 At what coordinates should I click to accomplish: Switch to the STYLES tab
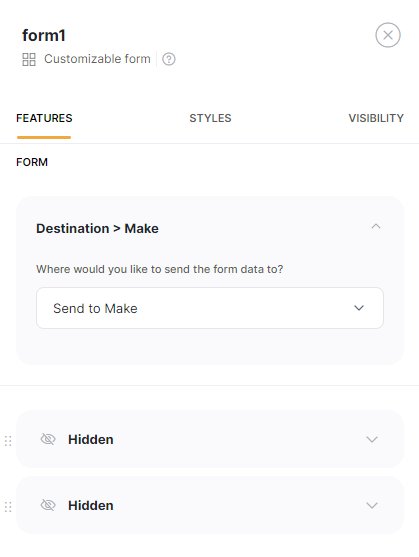[210, 118]
